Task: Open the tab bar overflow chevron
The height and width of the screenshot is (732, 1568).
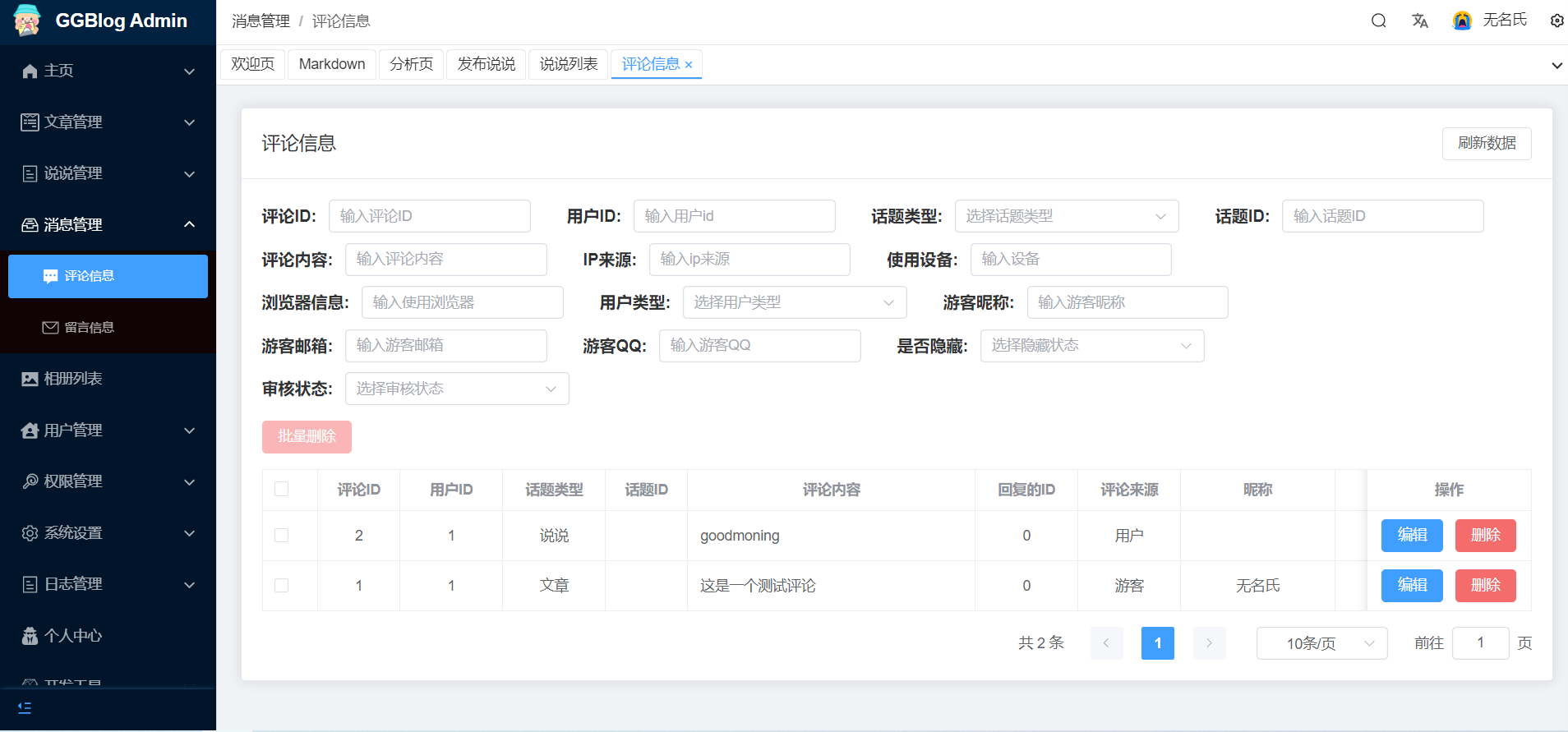Action: [x=1556, y=66]
